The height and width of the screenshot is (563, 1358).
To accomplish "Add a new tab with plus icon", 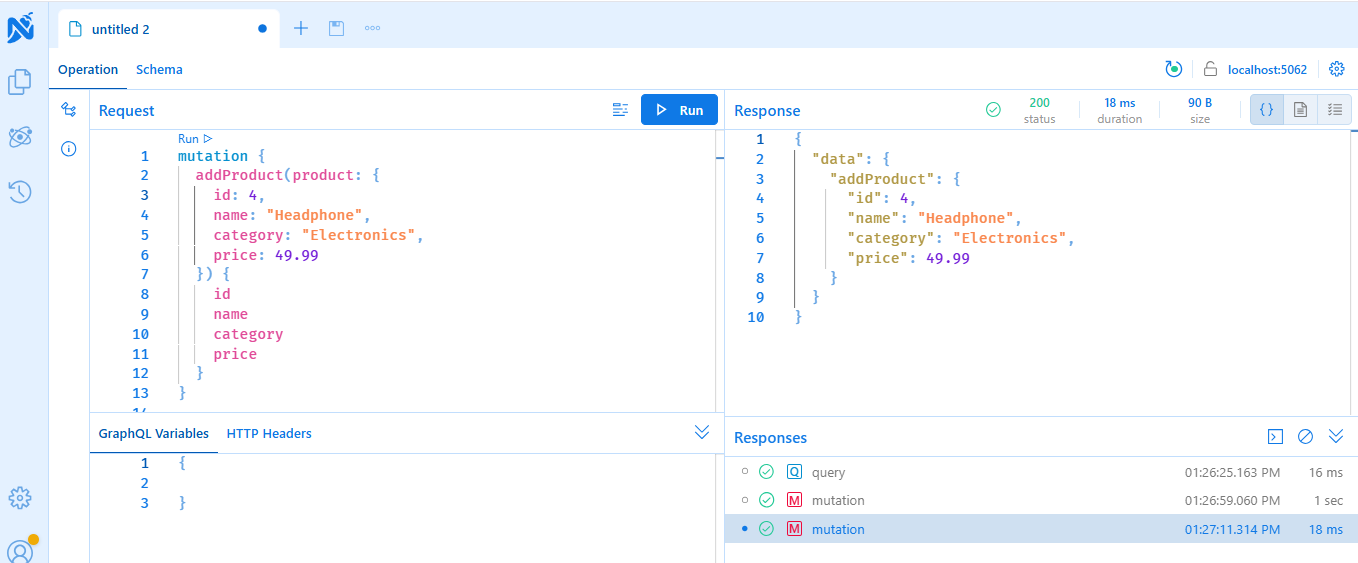I will [300, 28].
